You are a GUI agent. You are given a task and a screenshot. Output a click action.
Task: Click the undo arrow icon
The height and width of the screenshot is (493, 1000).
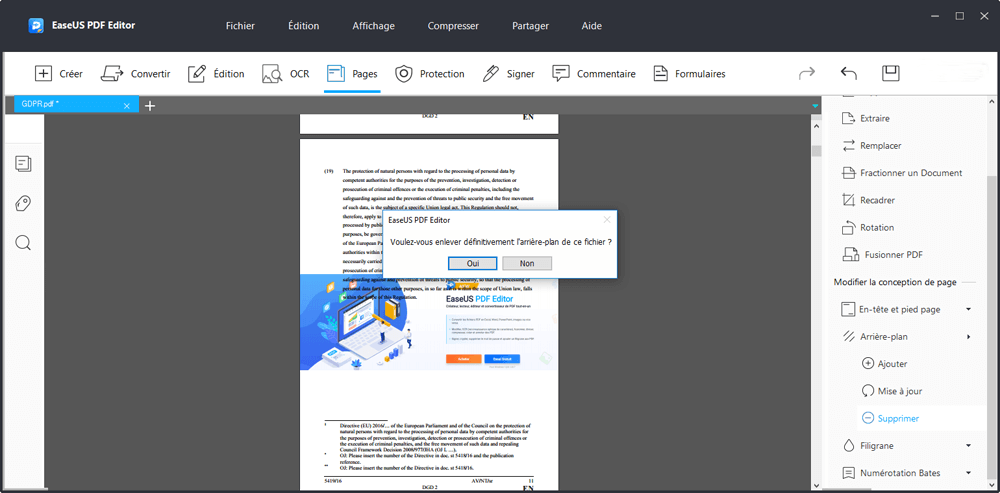pos(849,73)
